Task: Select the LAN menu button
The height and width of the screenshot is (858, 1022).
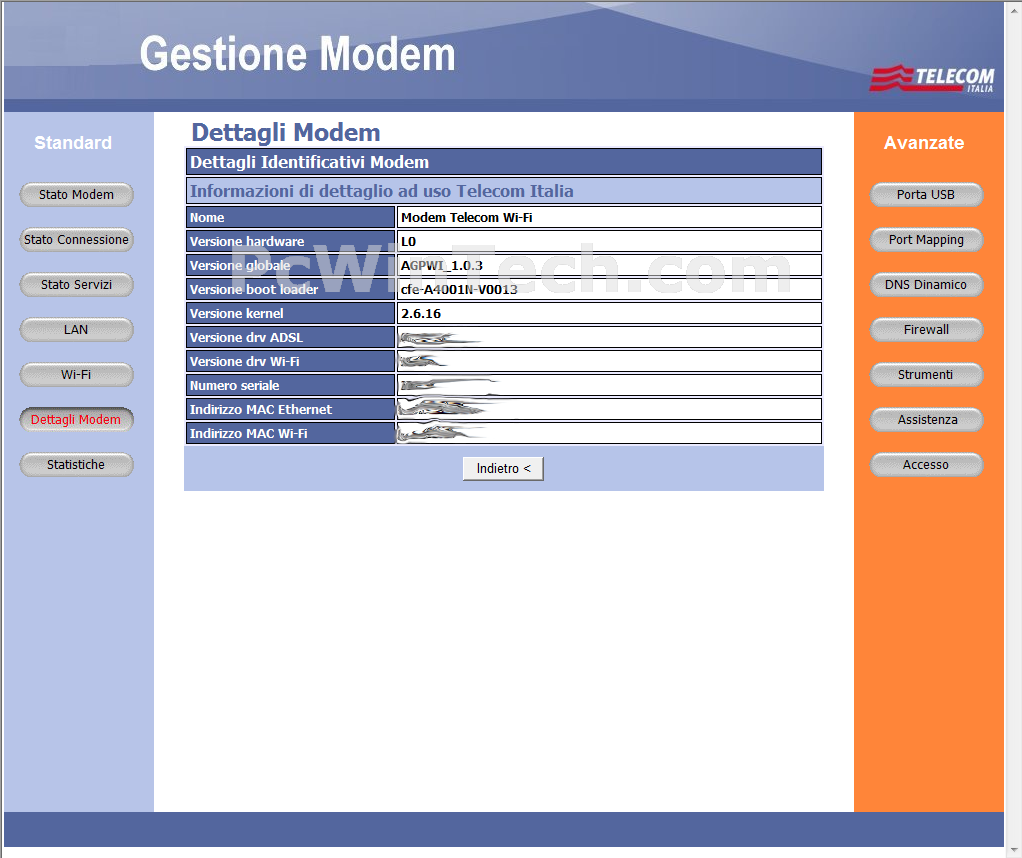Action: point(76,329)
